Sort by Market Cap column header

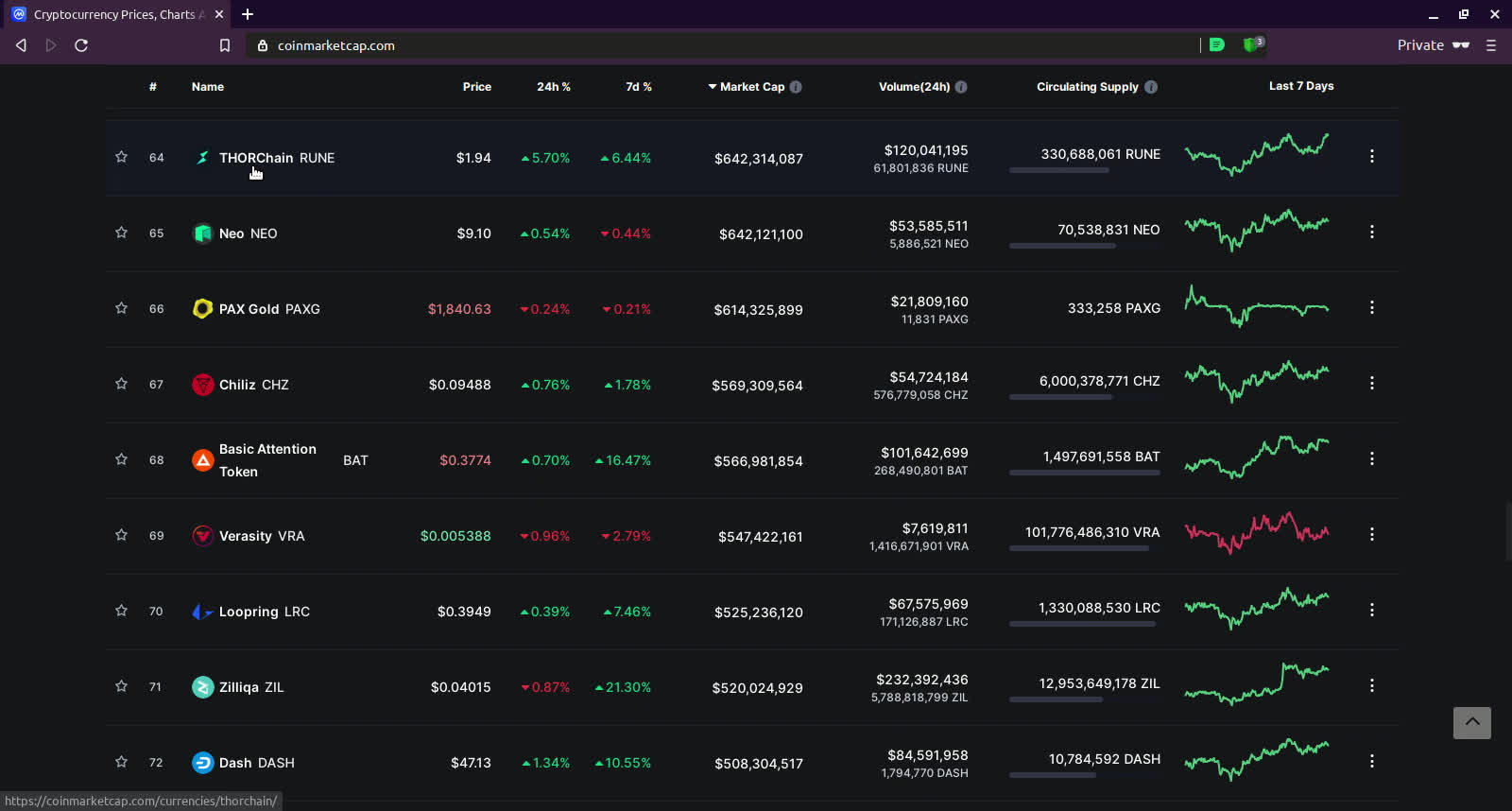752,87
